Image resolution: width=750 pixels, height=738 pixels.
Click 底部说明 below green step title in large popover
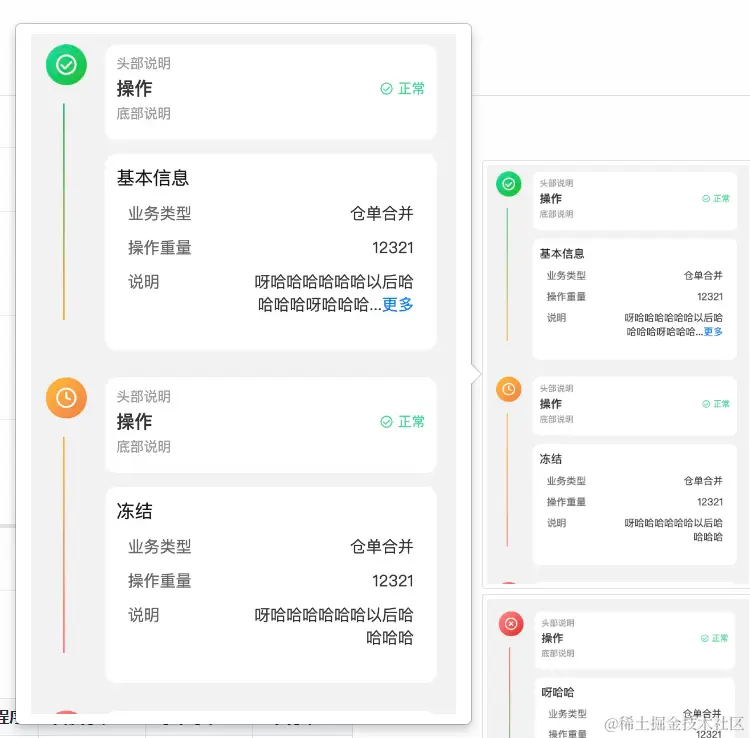pyautogui.click(x=143, y=113)
